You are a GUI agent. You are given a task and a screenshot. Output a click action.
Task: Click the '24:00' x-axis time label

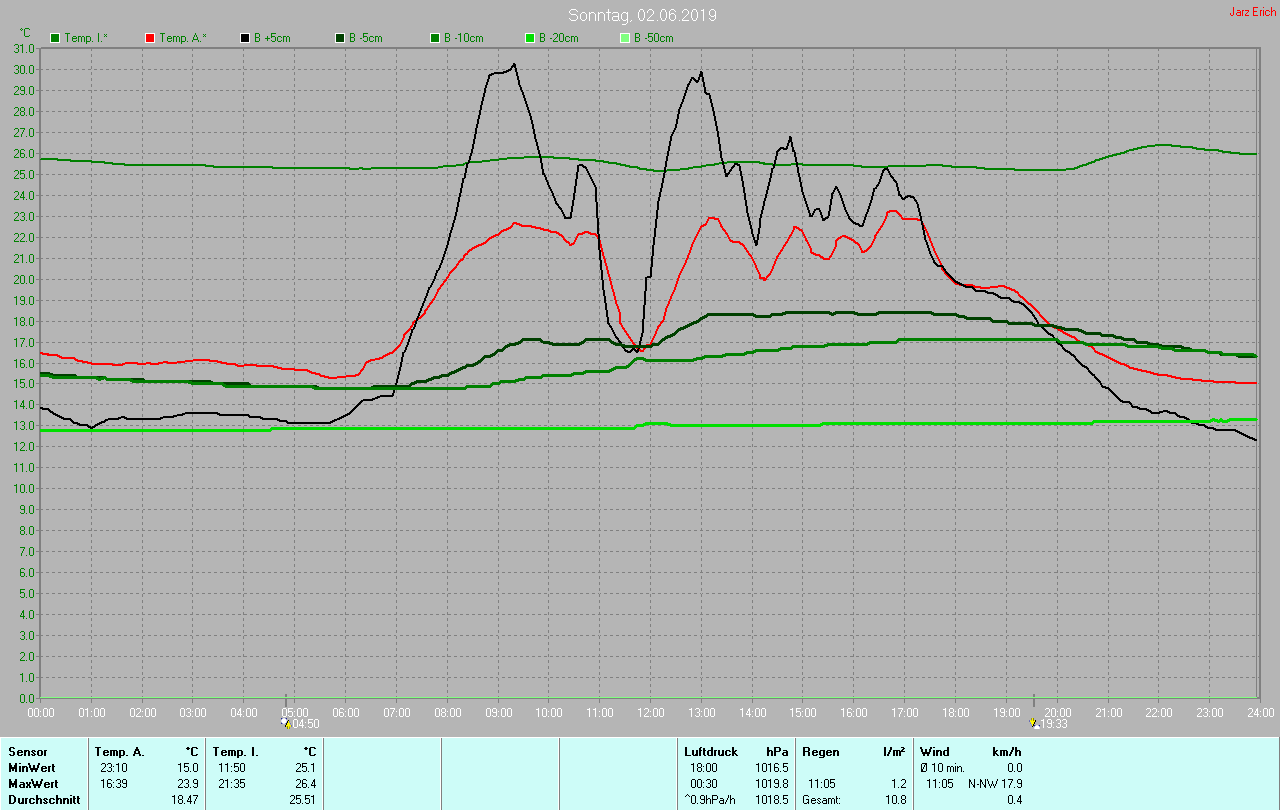(1260, 712)
